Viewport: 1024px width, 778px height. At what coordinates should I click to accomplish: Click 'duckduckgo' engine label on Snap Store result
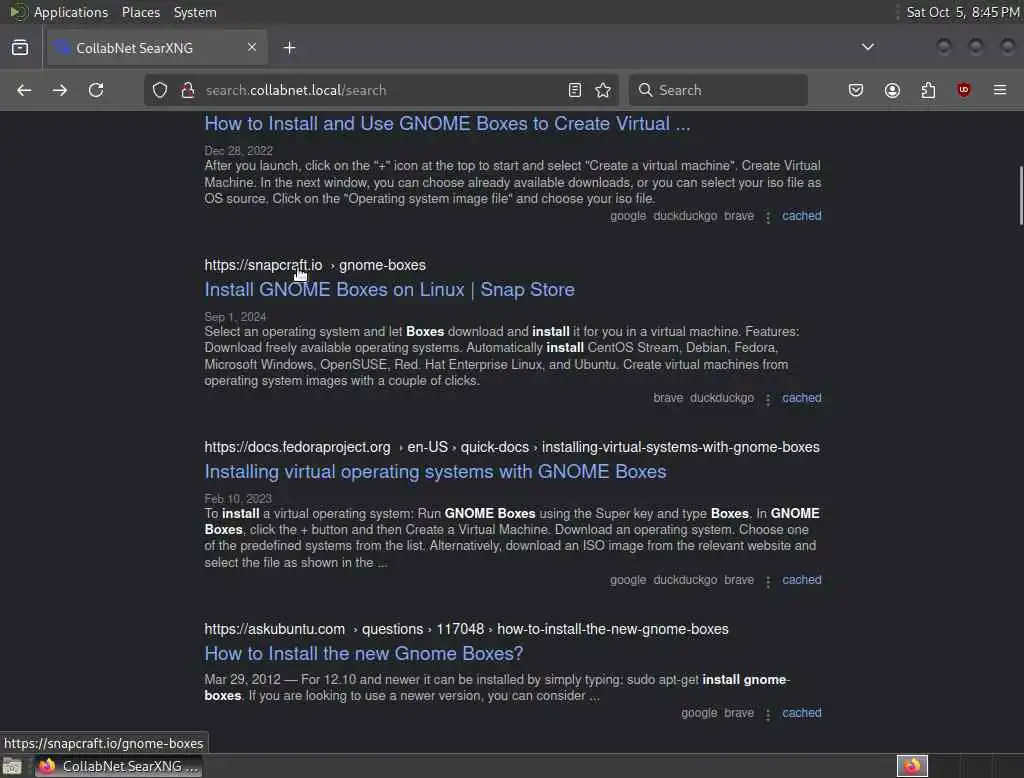tap(722, 398)
